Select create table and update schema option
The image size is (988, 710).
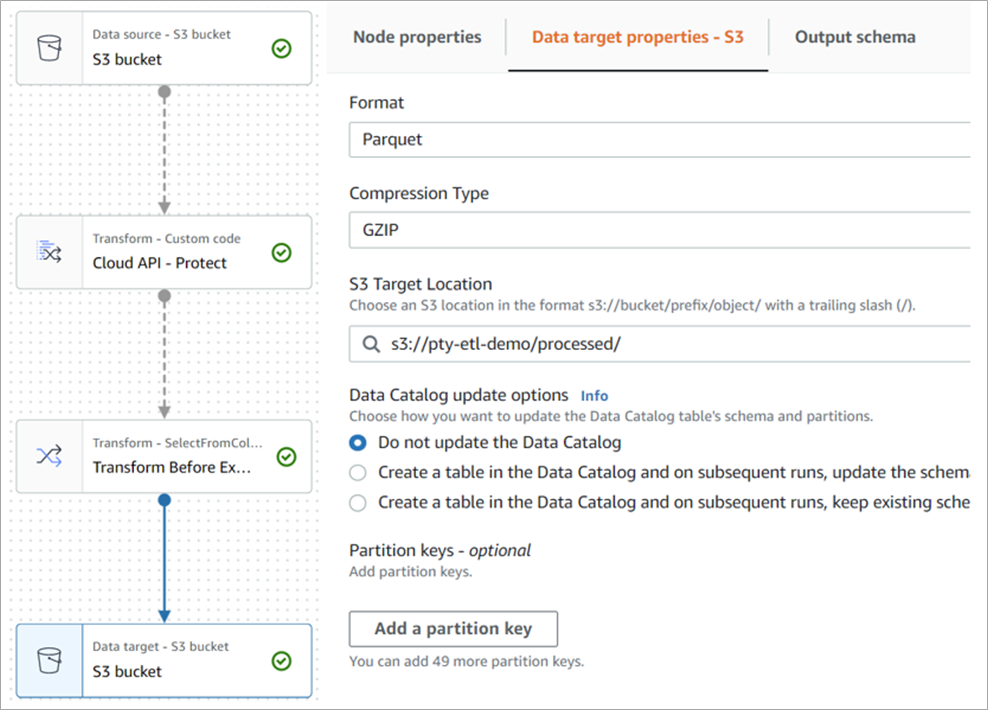click(x=358, y=472)
